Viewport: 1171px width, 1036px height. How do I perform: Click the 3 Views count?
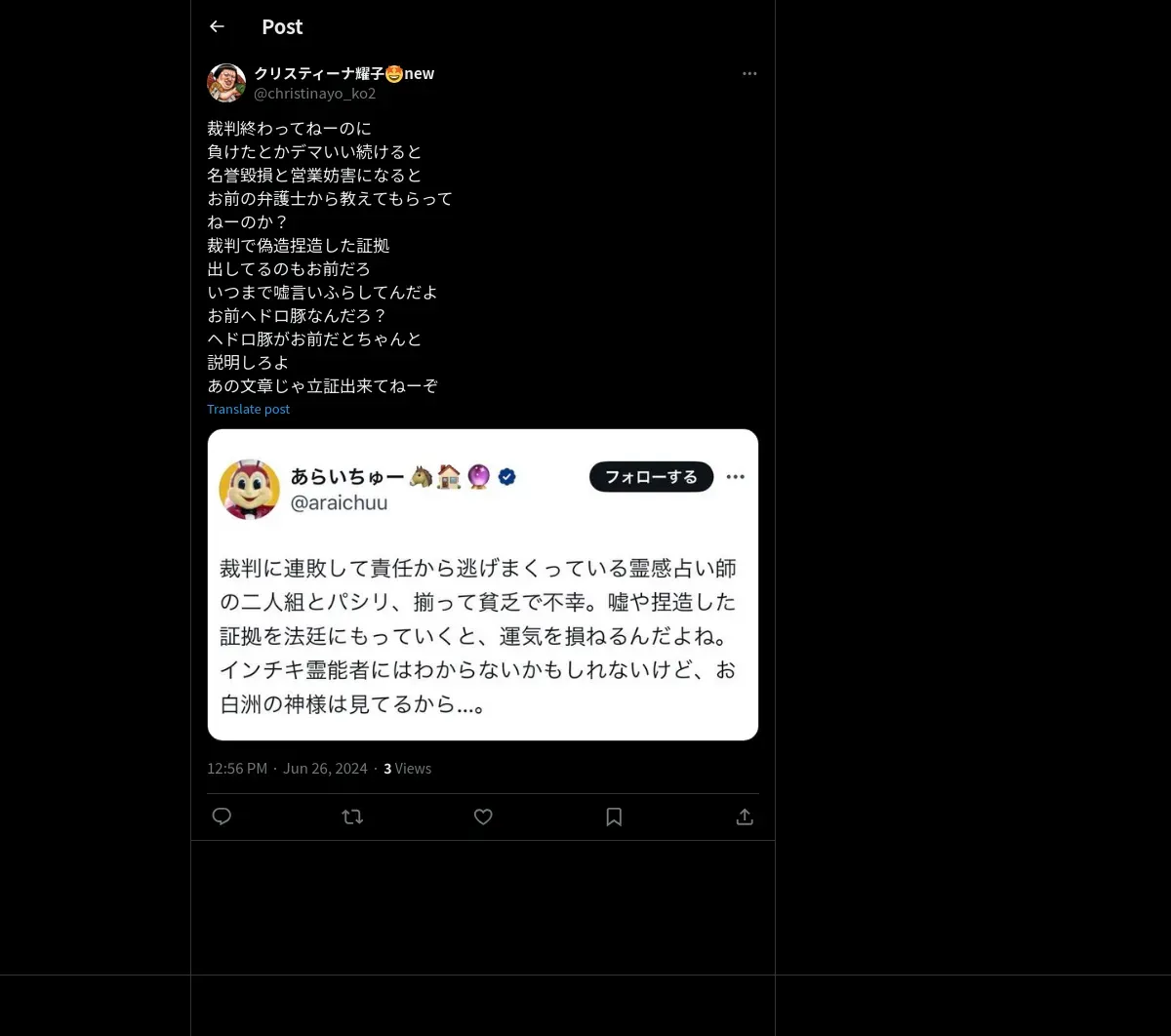(x=407, y=769)
